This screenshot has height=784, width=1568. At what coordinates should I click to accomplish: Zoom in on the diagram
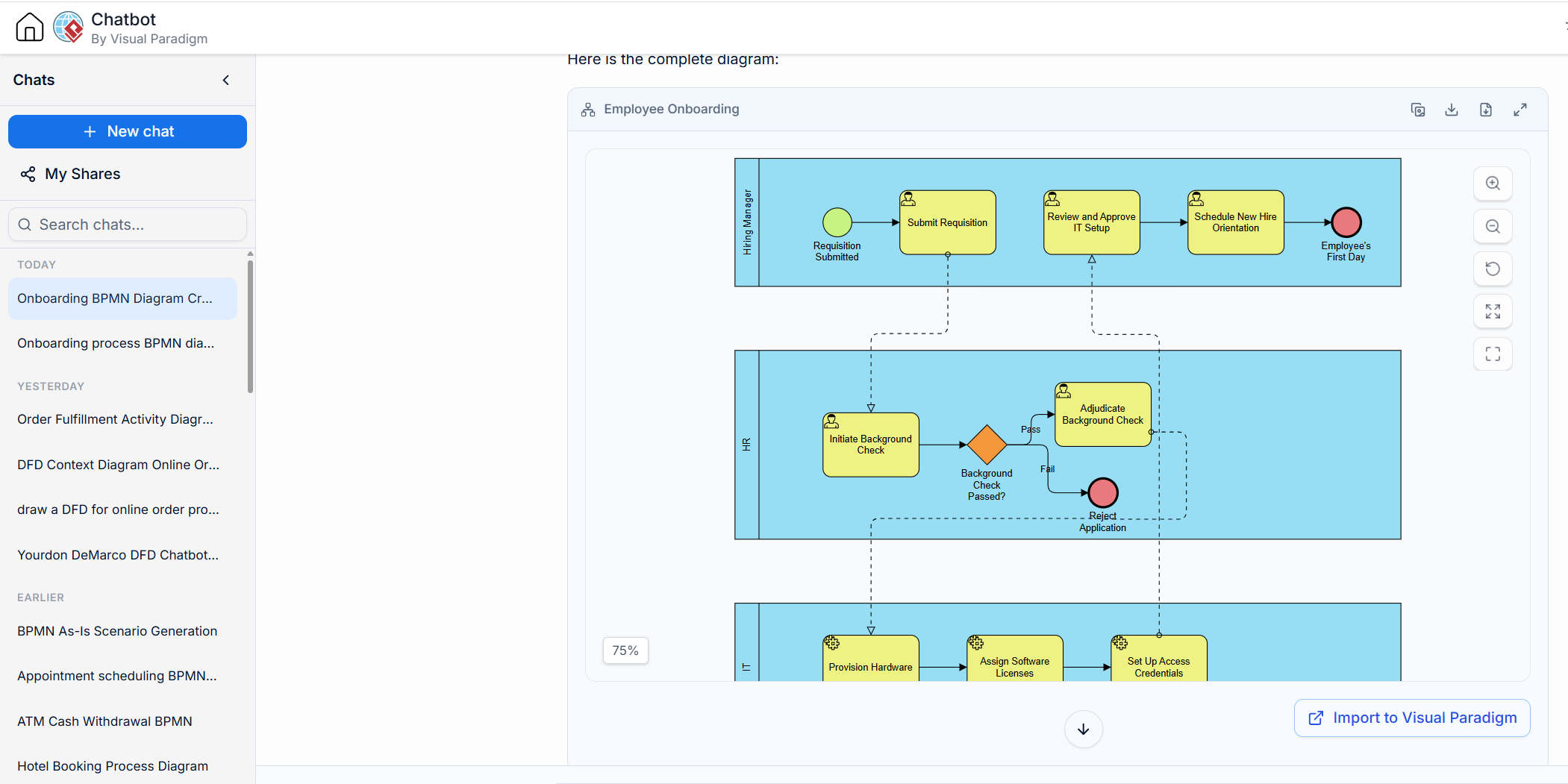pyautogui.click(x=1493, y=184)
